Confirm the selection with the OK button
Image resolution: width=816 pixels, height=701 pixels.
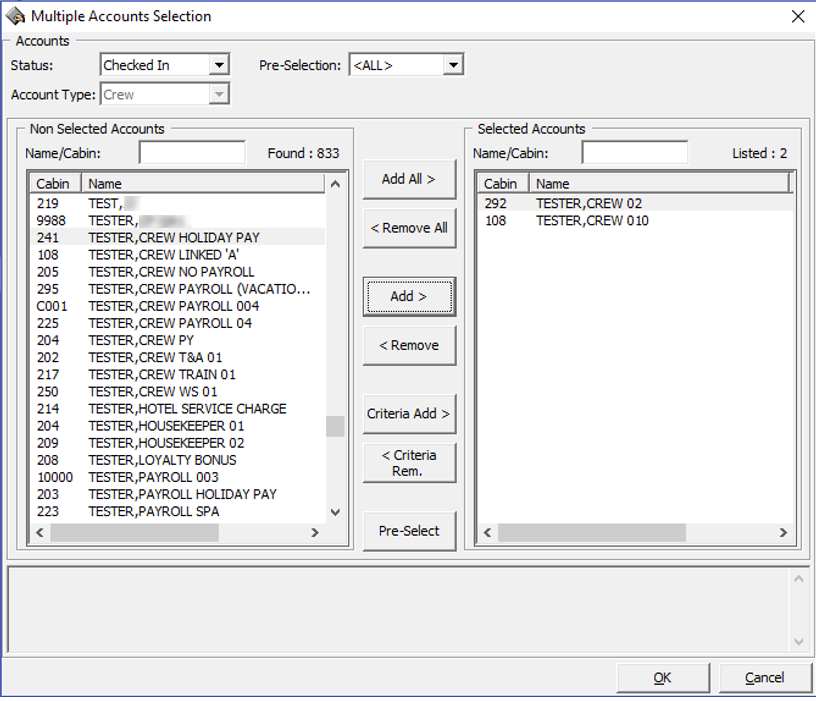[x=662, y=677]
